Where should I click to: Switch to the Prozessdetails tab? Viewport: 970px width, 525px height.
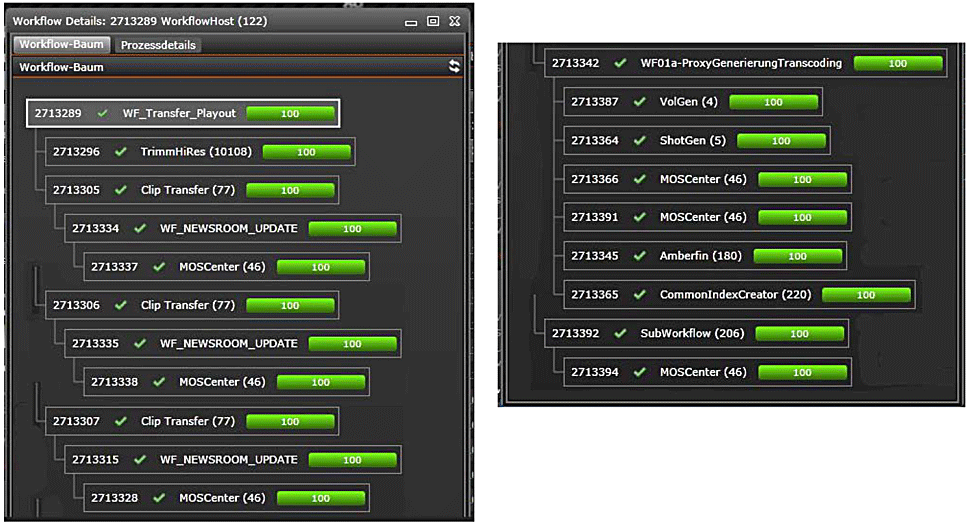[160, 45]
